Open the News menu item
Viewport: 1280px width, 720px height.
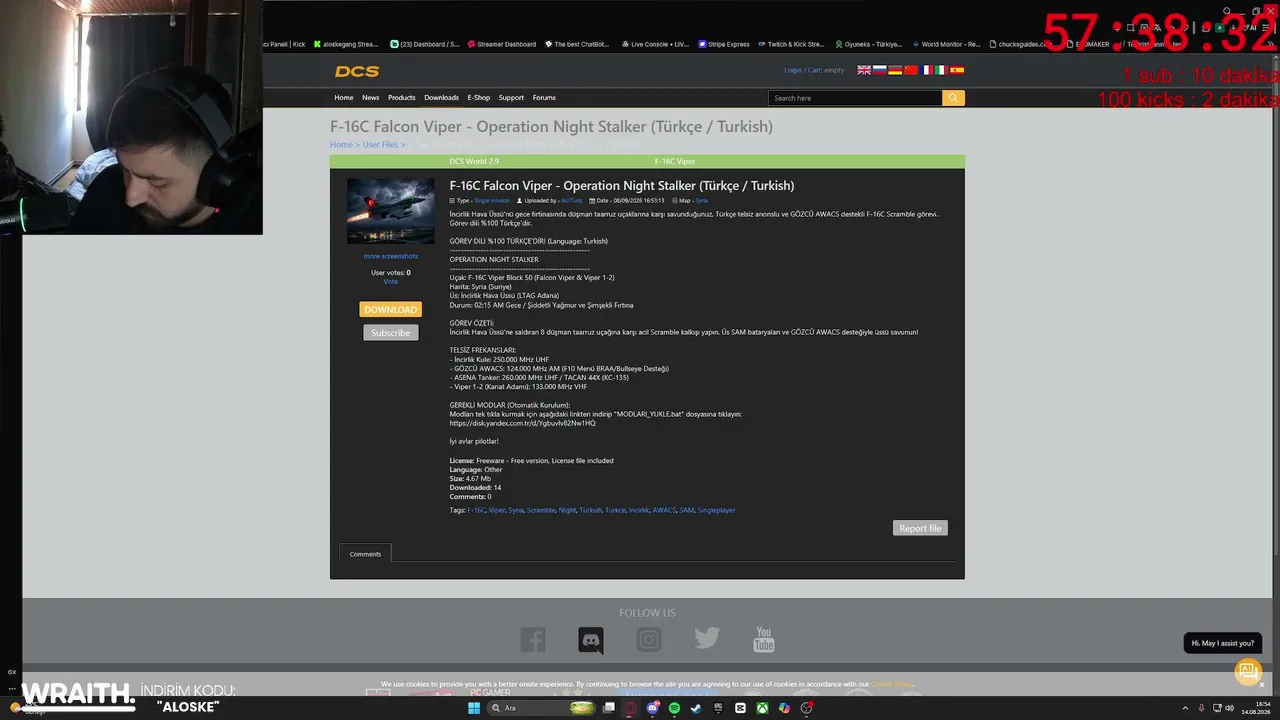coord(371,98)
